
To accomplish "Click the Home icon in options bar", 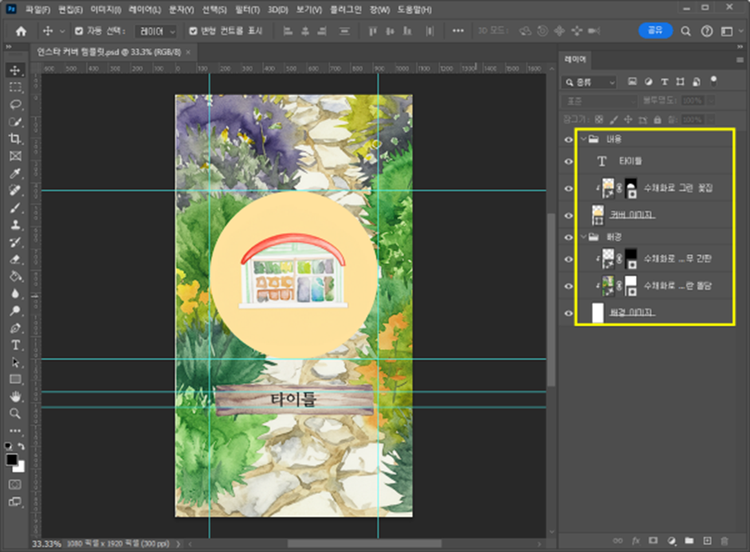I will tap(21, 31).
